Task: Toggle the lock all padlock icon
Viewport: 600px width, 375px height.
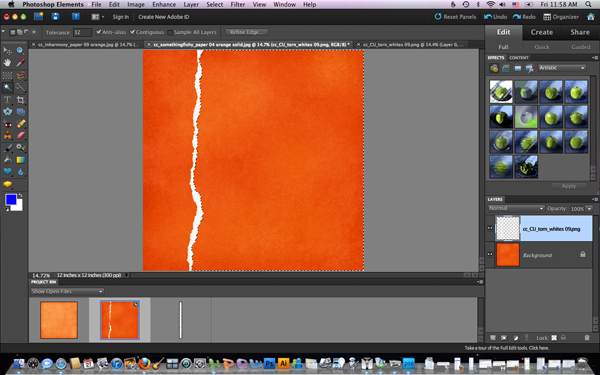Action: (x=563, y=338)
